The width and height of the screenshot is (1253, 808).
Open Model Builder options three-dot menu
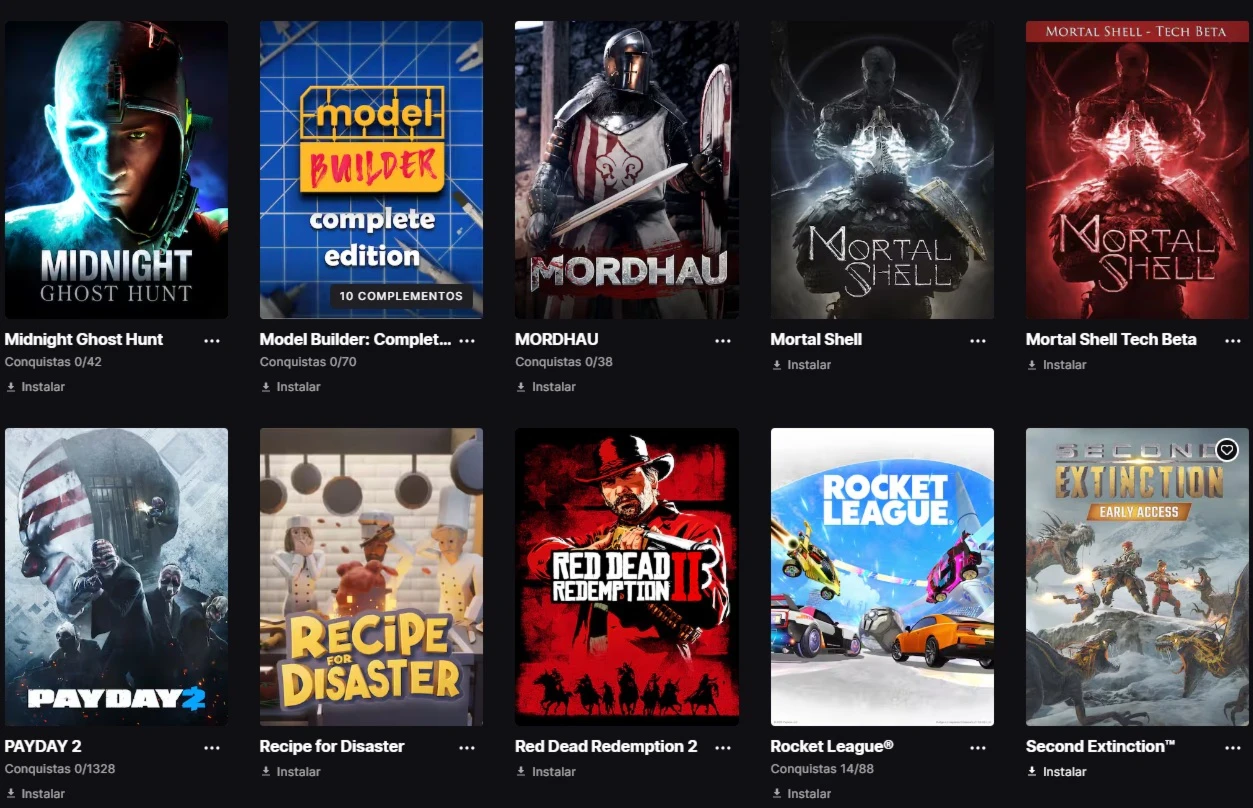(x=467, y=341)
